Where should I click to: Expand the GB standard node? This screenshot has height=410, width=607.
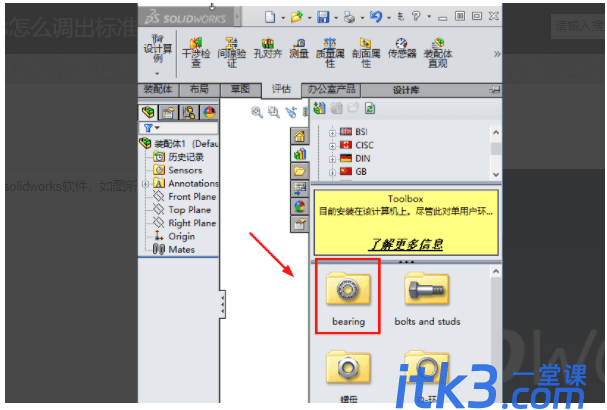[332, 172]
